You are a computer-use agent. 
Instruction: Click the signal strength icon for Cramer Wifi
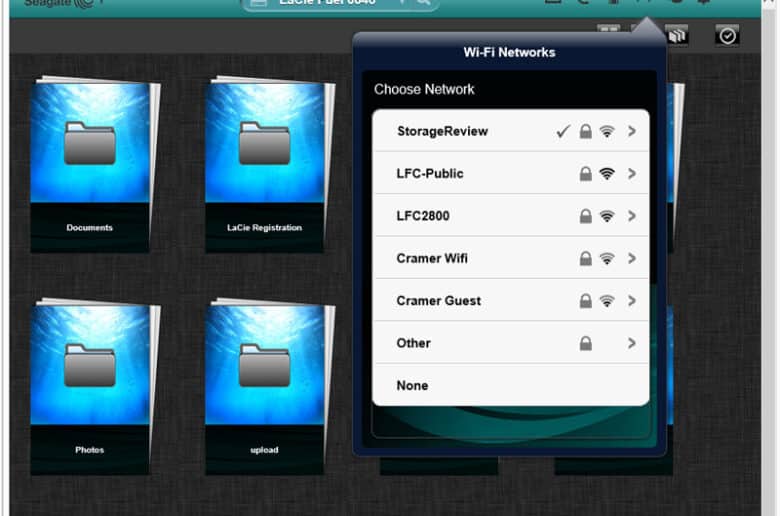(607, 258)
